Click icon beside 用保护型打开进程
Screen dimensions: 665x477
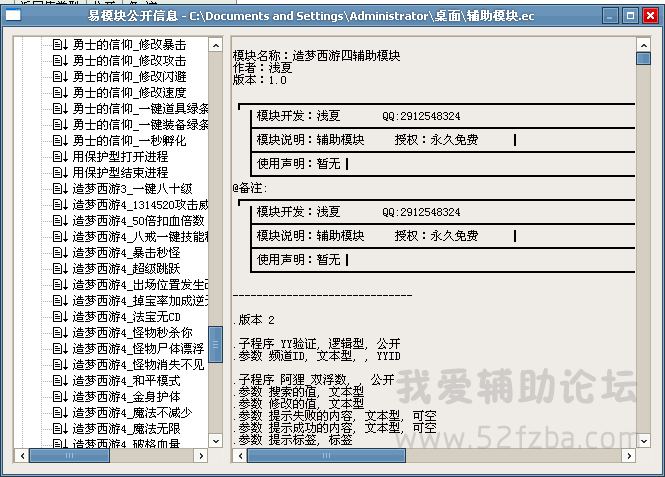tap(60, 156)
